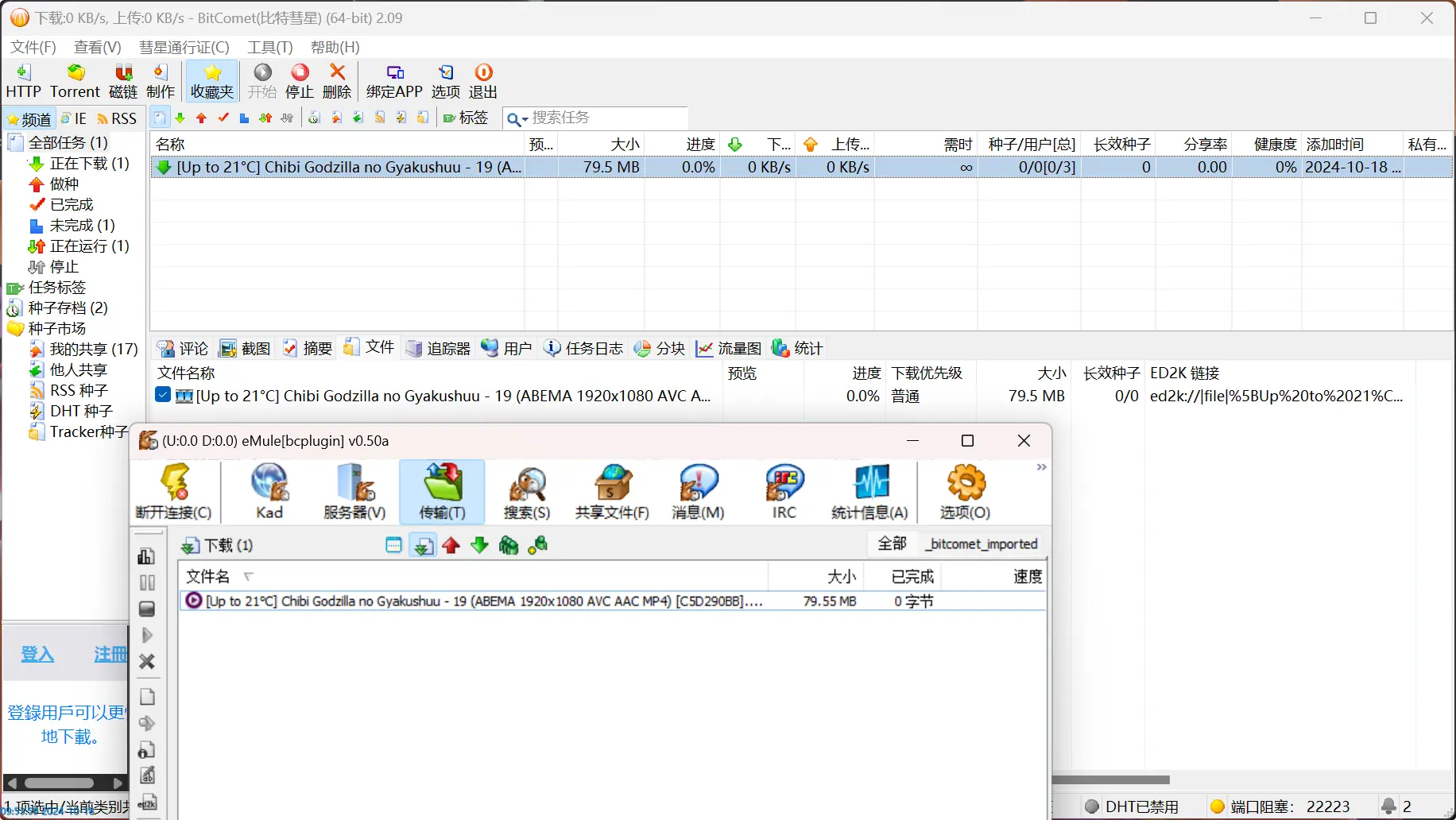Image resolution: width=1456 pixels, height=820 pixels.
Task: Click the 登入 login link
Action: click(x=37, y=654)
